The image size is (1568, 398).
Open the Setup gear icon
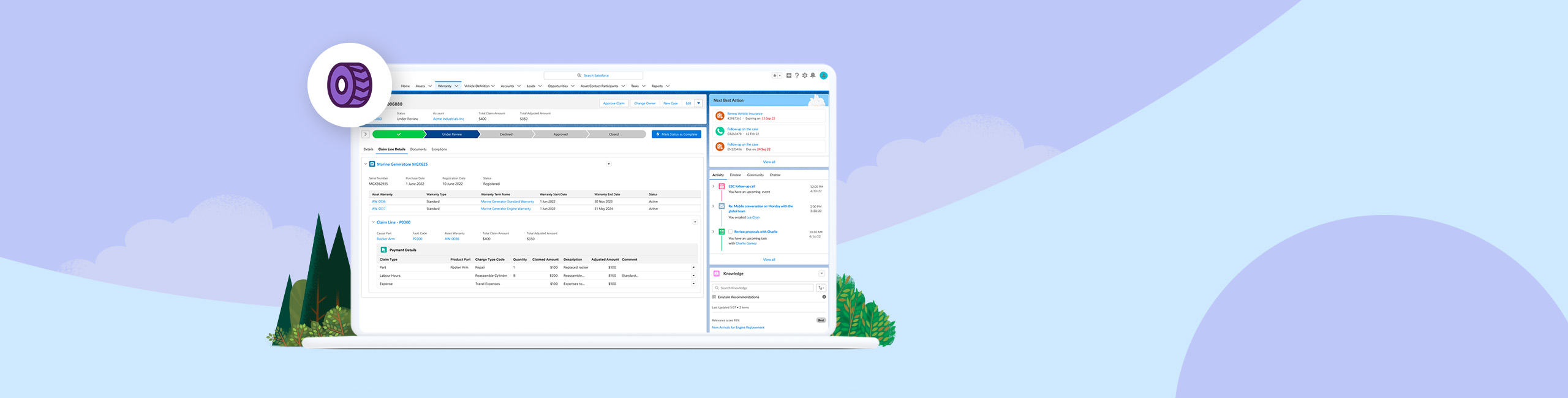click(805, 75)
